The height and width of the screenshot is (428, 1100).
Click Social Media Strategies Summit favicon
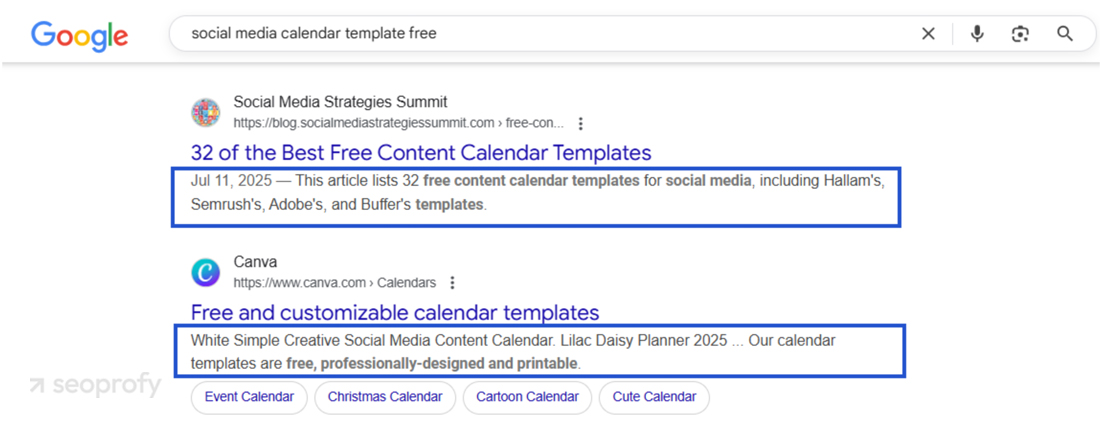[x=206, y=112]
